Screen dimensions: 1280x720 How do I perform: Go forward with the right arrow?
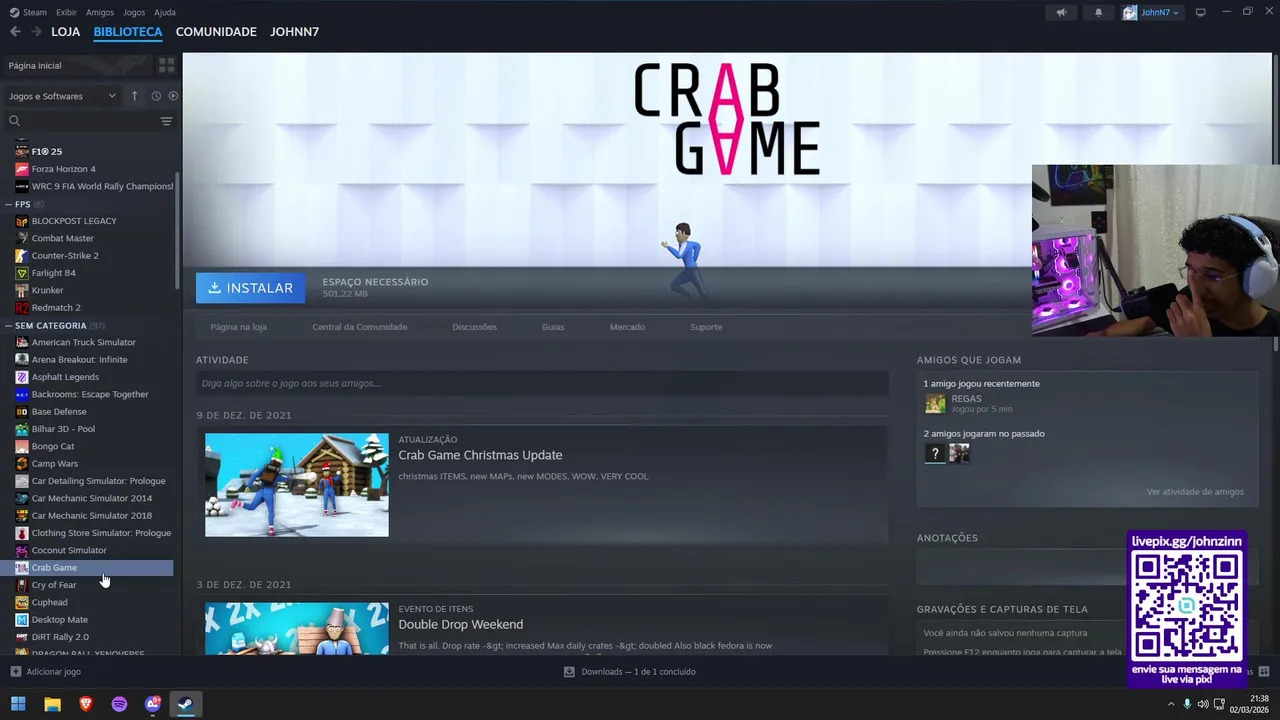(36, 32)
